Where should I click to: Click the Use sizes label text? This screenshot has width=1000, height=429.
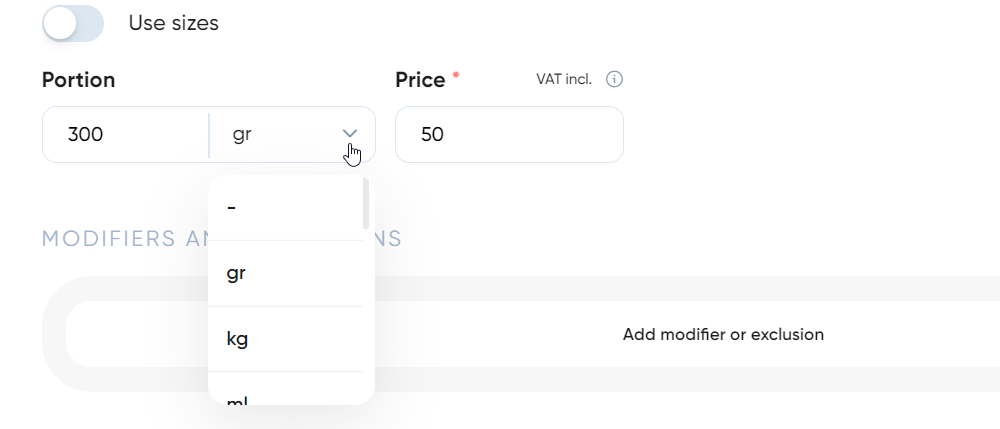[x=173, y=23]
